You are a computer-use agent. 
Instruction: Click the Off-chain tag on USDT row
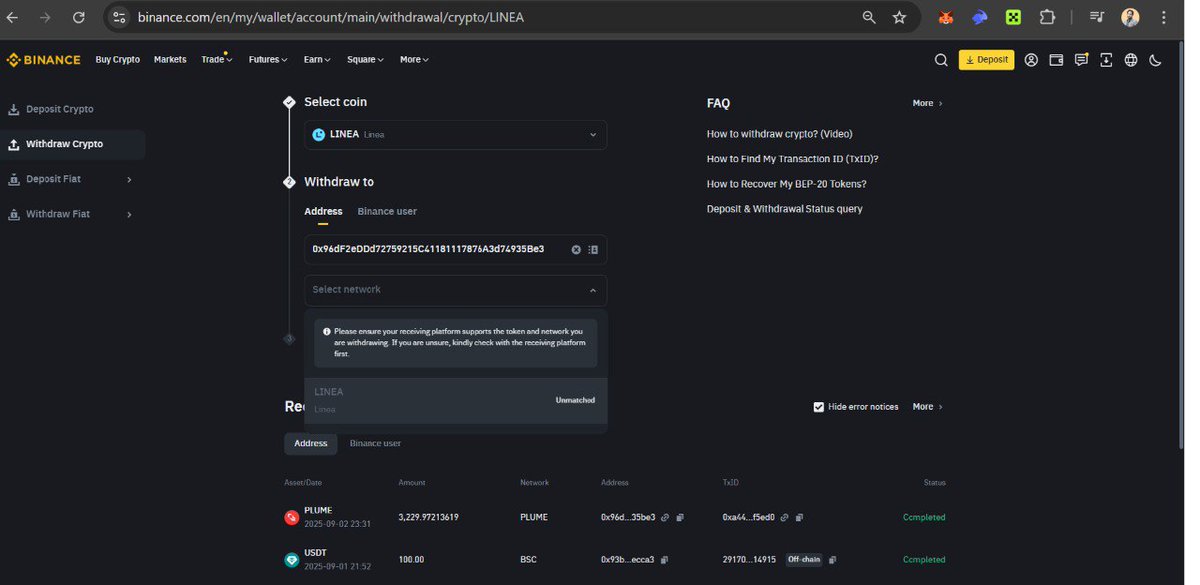[803, 560]
